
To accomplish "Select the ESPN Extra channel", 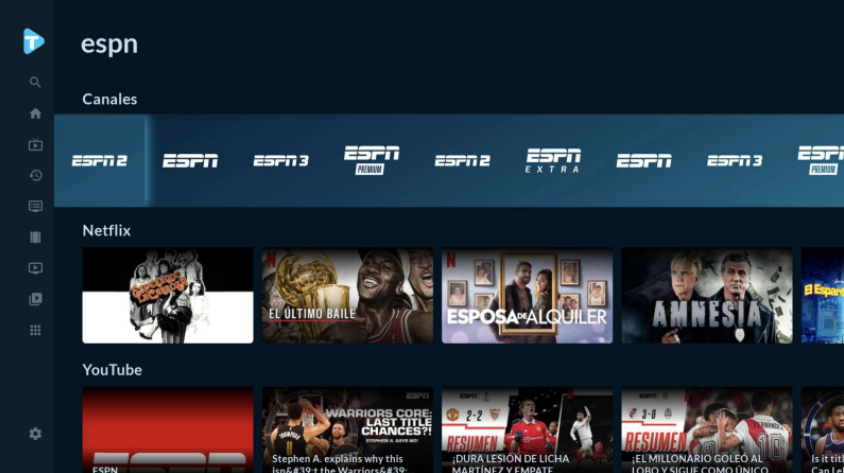I will 553,160.
